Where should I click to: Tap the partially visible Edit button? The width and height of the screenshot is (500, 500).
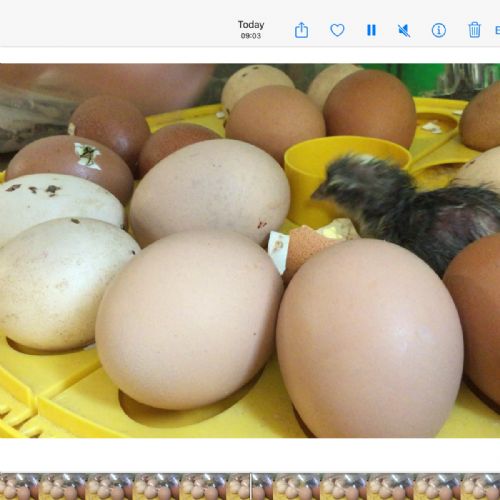[x=497, y=30]
